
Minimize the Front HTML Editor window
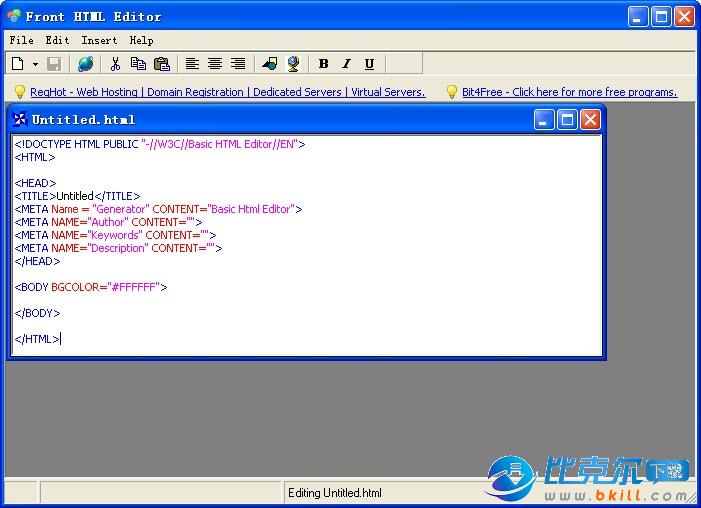coord(638,17)
